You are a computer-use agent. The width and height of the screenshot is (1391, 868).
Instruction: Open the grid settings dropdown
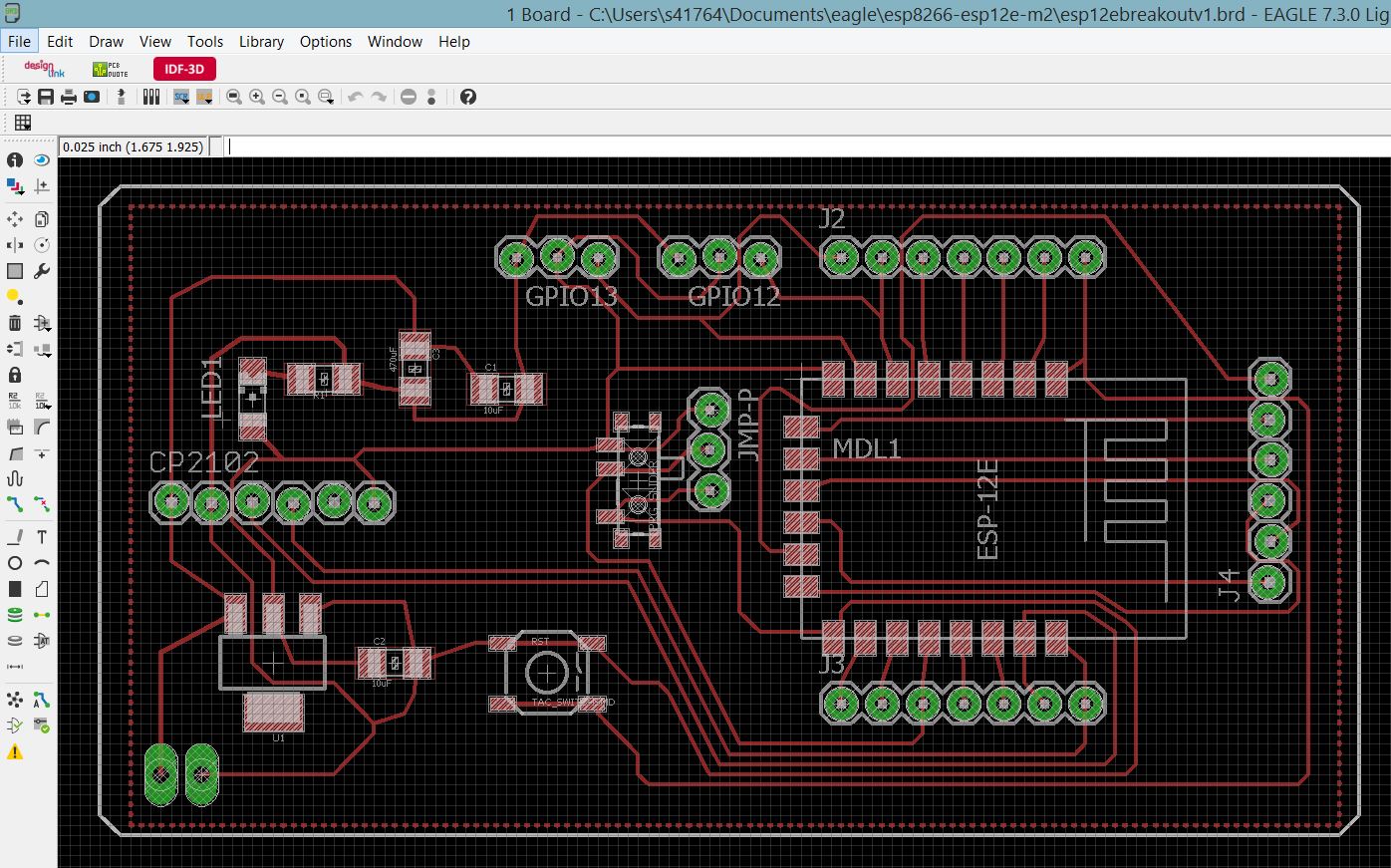tap(23, 122)
